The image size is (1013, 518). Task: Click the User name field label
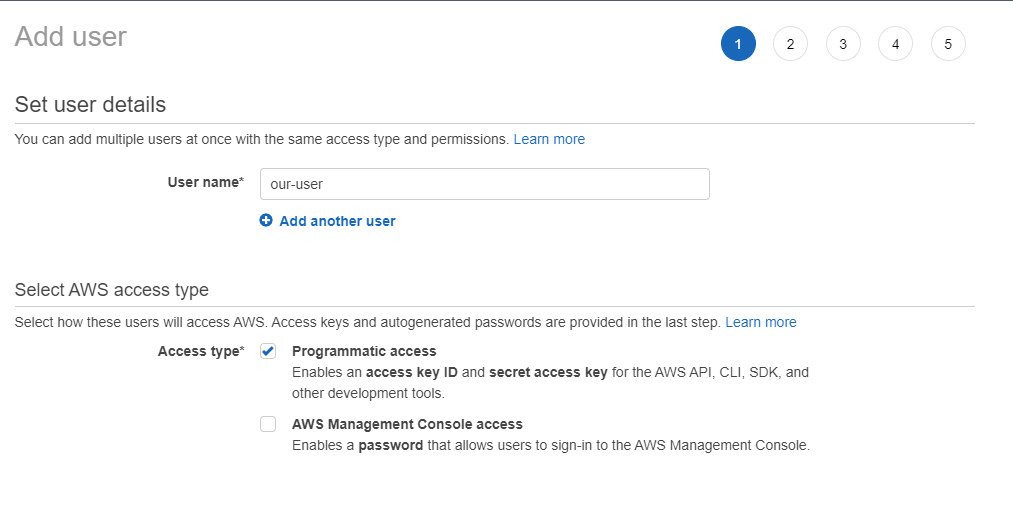[x=205, y=182]
